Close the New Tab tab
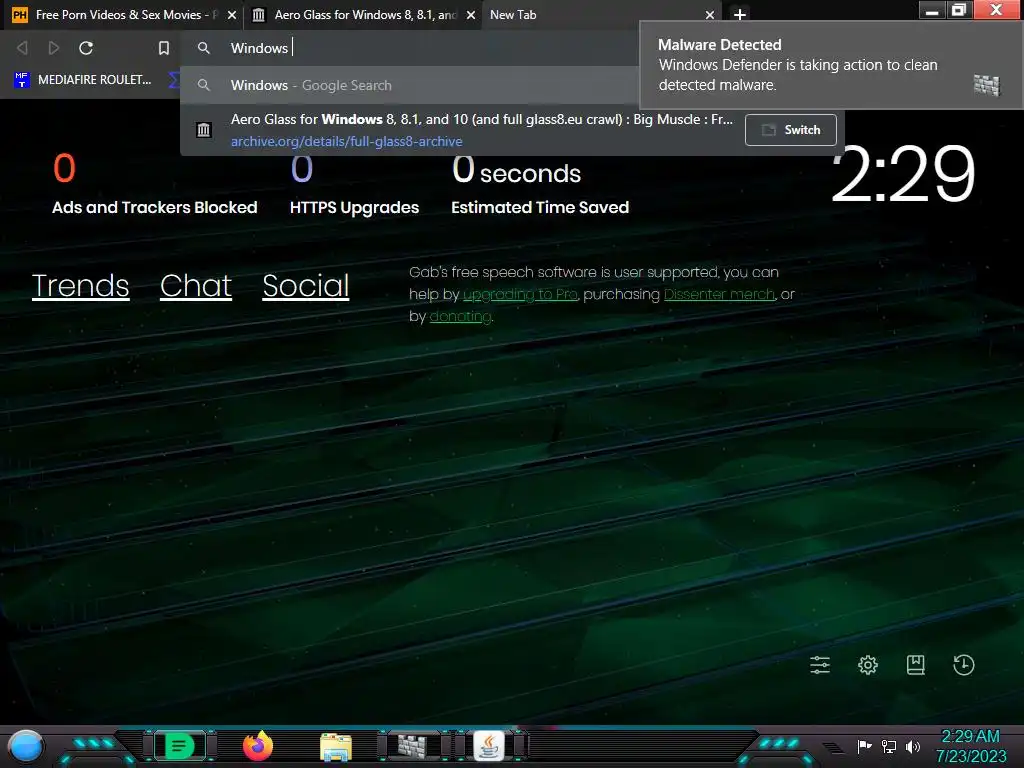Image resolution: width=1024 pixels, height=768 pixels. 709,15
